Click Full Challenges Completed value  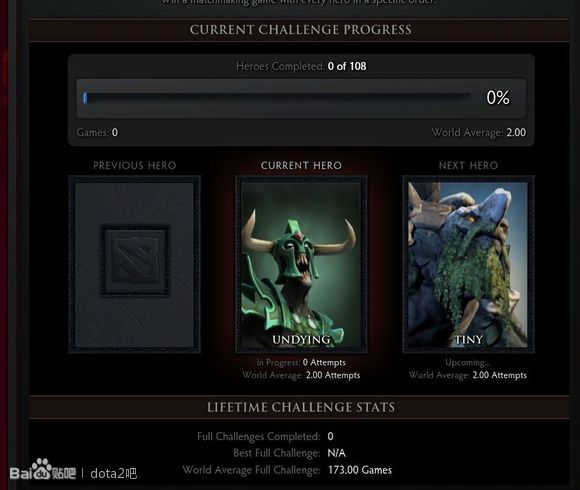point(330,436)
